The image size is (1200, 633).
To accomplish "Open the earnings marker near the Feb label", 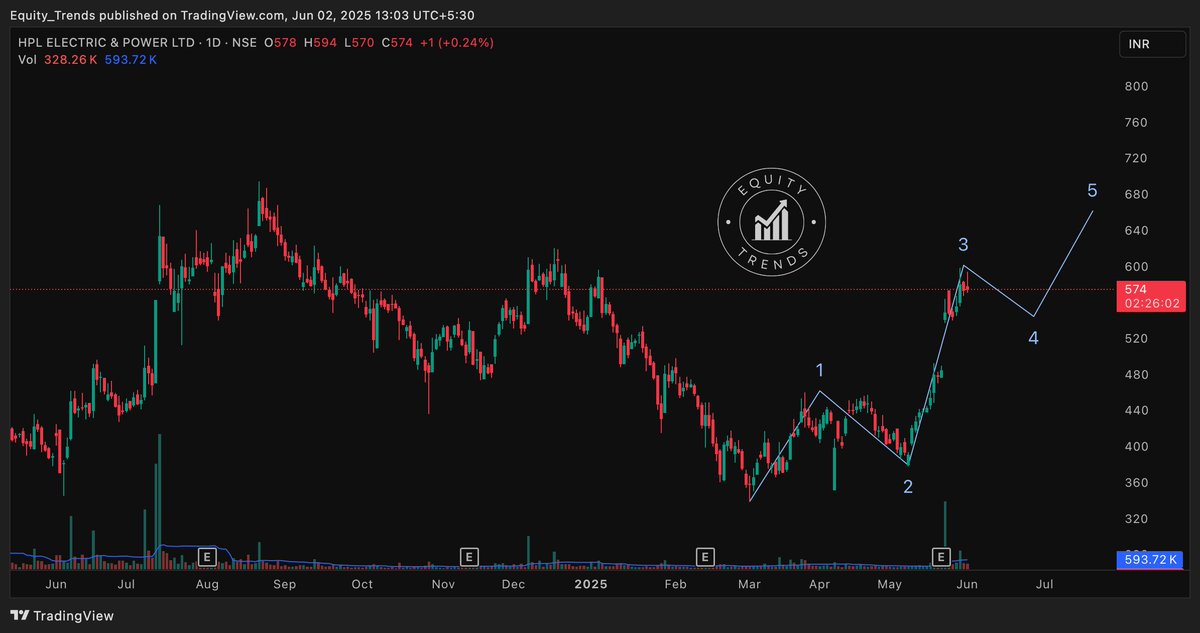I will coord(705,555).
